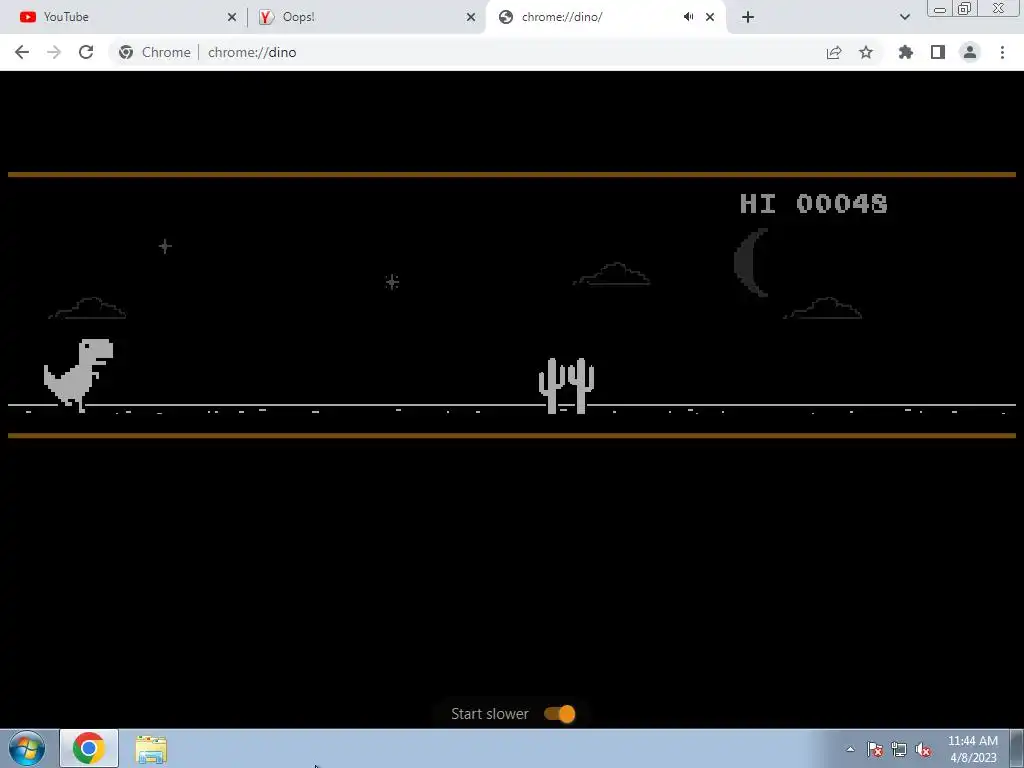Screen dimensions: 1024x768
Task: Reload the dino page
Action: (x=86, y=52)
